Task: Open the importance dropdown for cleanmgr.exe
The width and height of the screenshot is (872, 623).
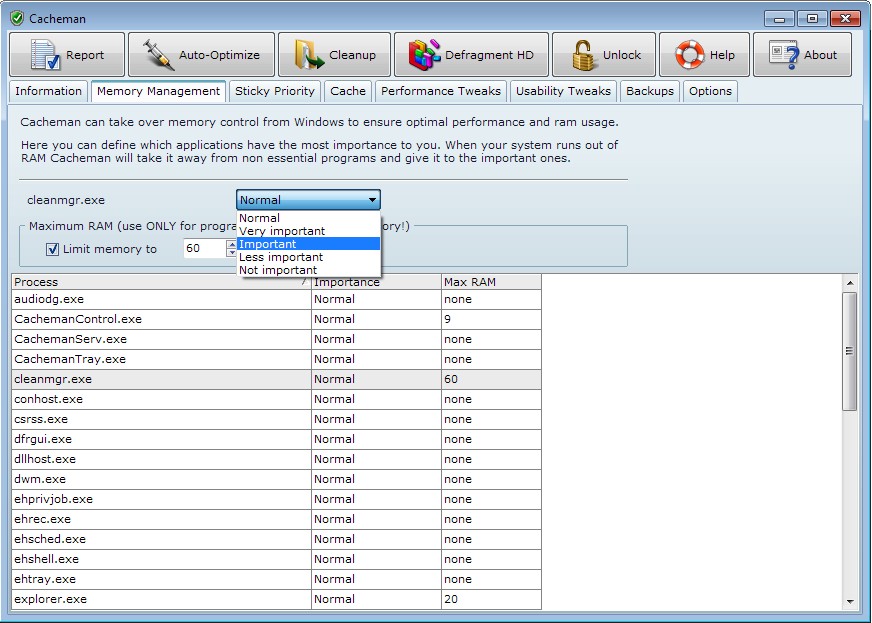Action: tap(309, 200)
